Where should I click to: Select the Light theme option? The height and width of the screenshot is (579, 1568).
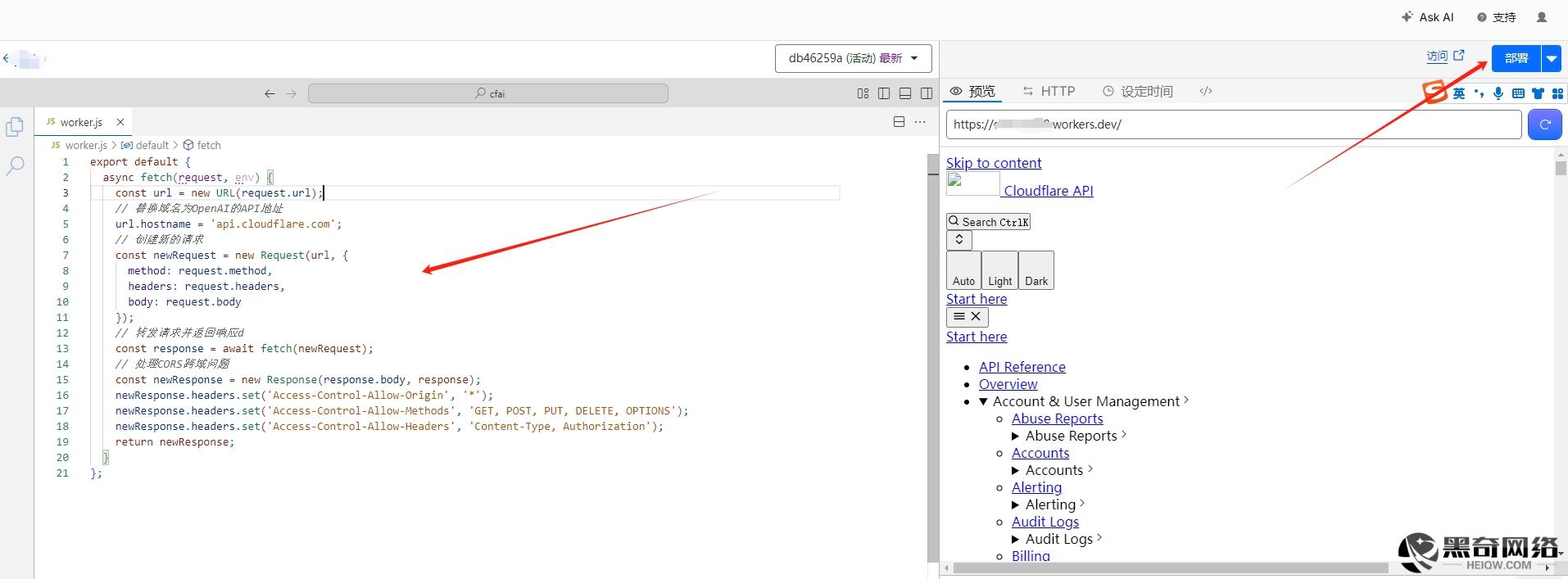[x=999, y=270]
